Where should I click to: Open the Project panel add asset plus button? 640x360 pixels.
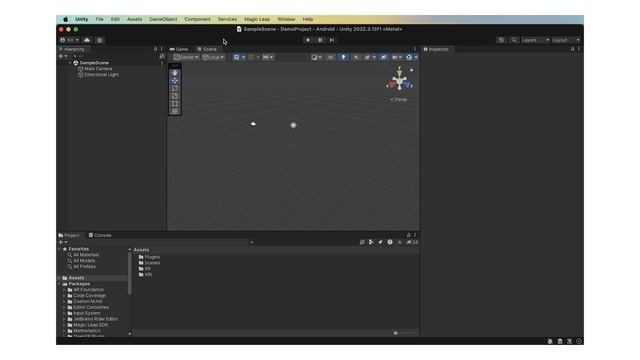click(x=63, y=242)
